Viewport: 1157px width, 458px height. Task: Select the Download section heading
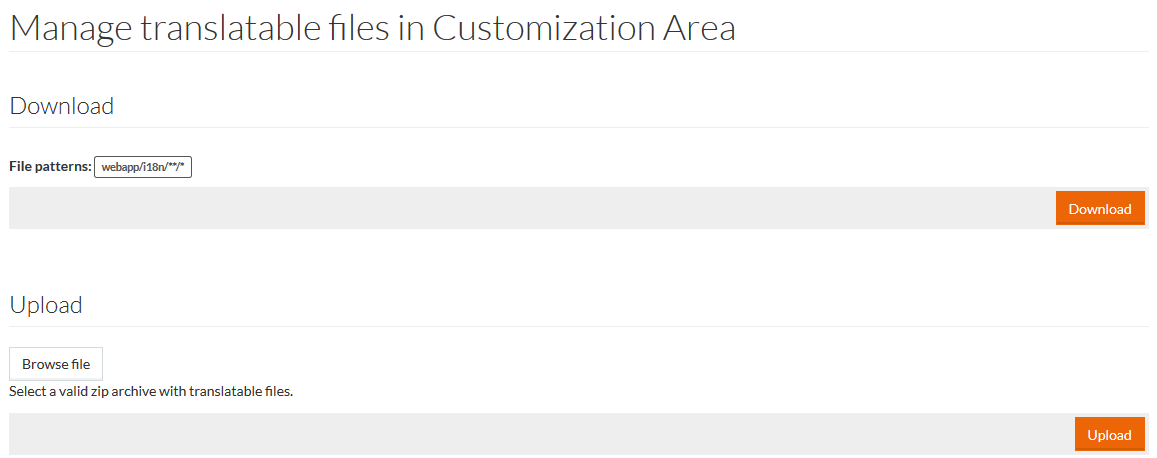[62, 106]
